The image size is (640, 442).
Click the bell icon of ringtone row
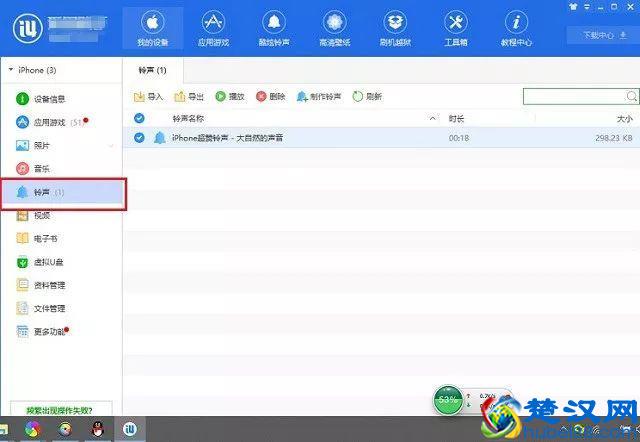point(160,138)
